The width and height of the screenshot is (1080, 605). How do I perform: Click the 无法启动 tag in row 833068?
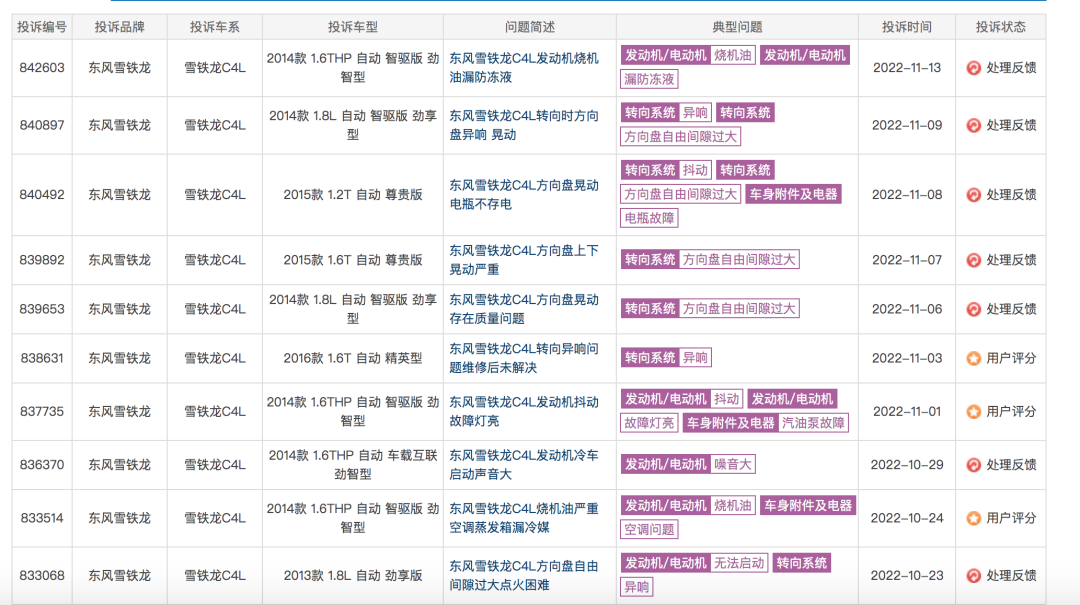[739, 563]
